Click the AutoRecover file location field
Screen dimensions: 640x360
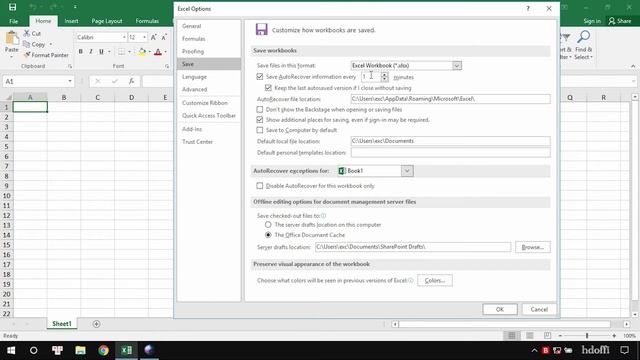(450, 99)
